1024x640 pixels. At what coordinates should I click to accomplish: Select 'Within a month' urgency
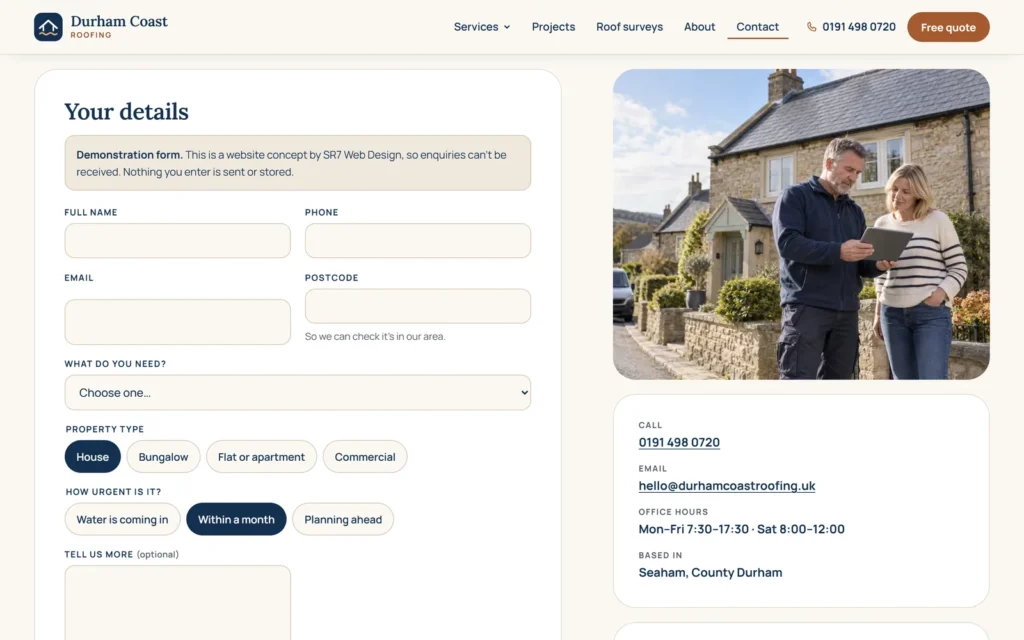[236, 519]
